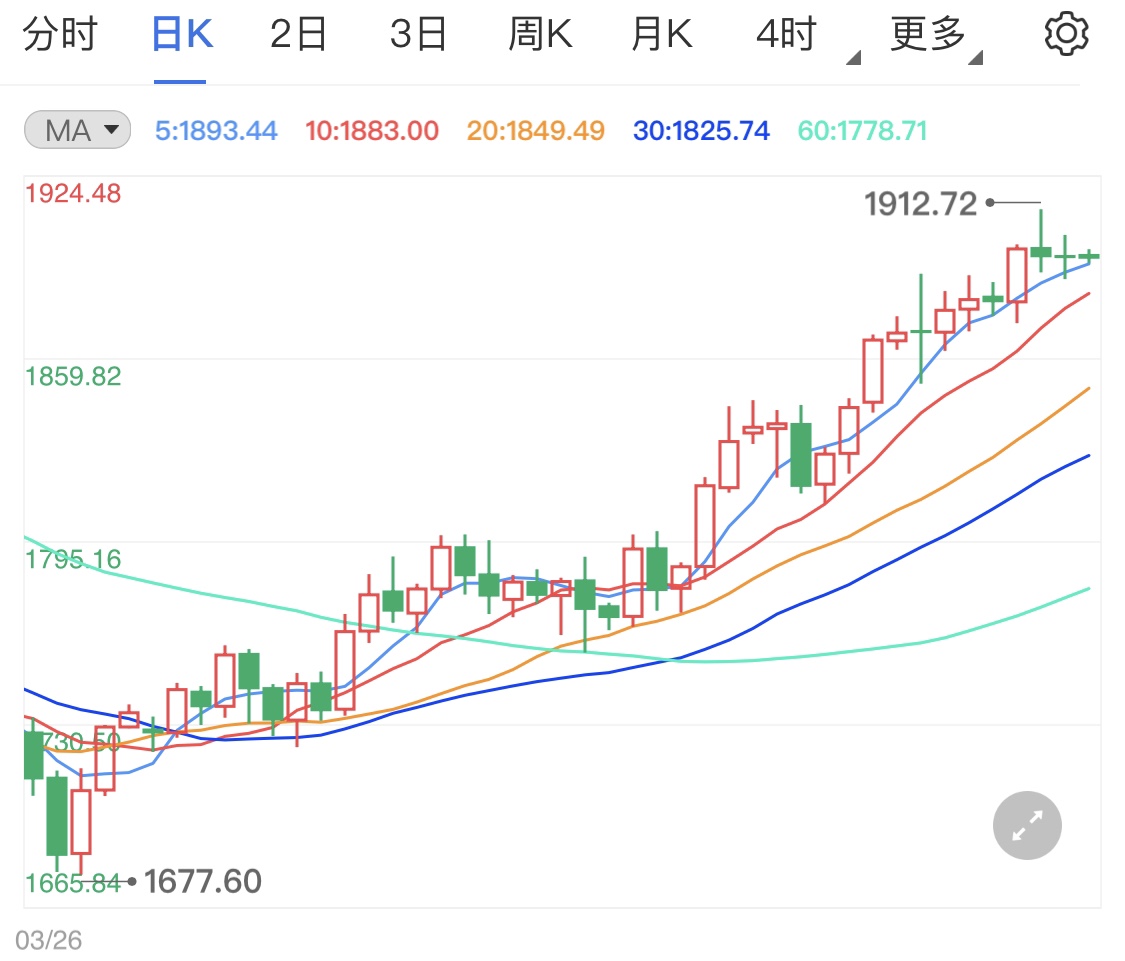Open the MA indicator dropdown
This screenshot has width=1125, height=961.
click(77, 130)
